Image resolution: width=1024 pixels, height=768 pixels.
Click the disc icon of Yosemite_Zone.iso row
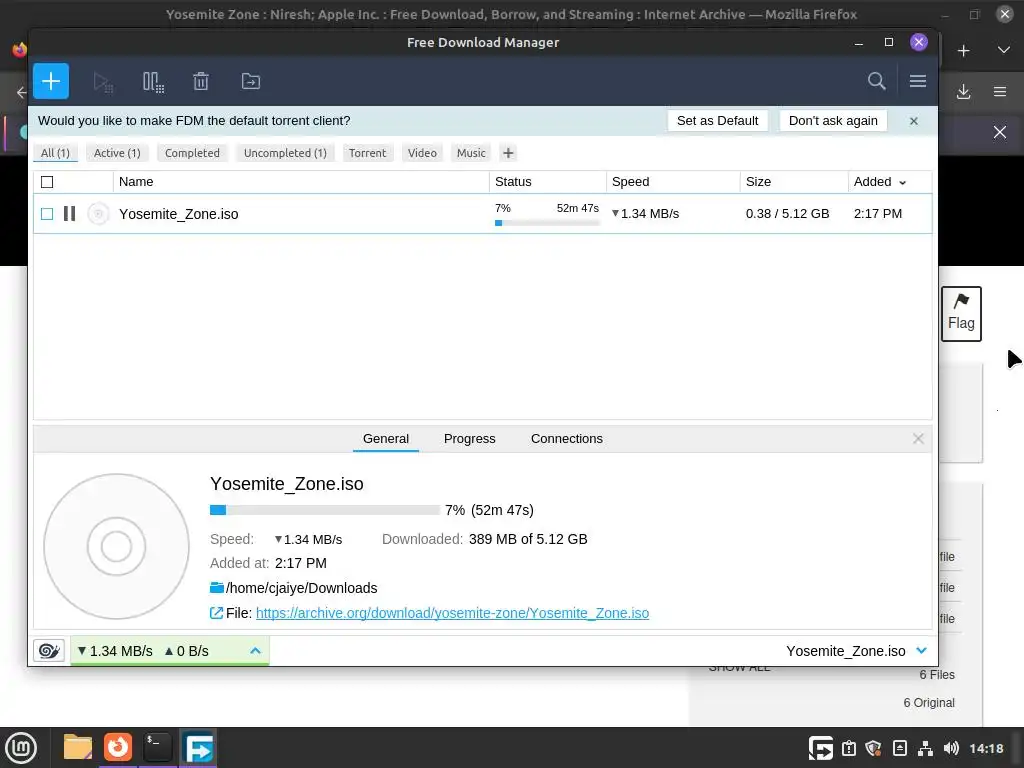pyautogui.click(x=98, y=214)
